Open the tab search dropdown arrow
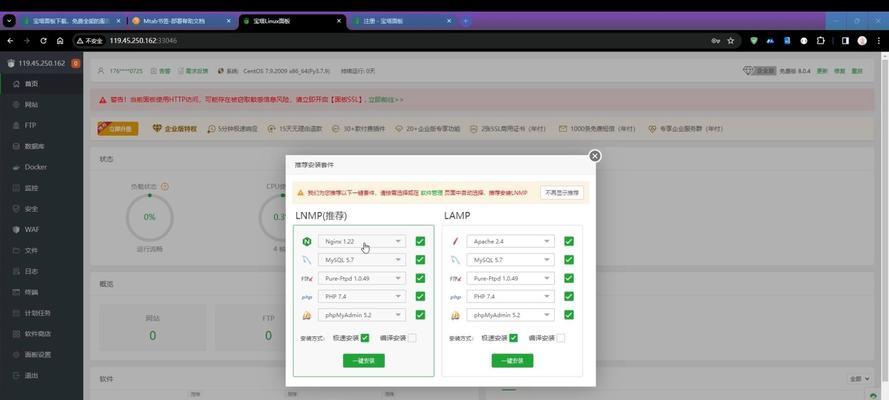 (9, 21)
